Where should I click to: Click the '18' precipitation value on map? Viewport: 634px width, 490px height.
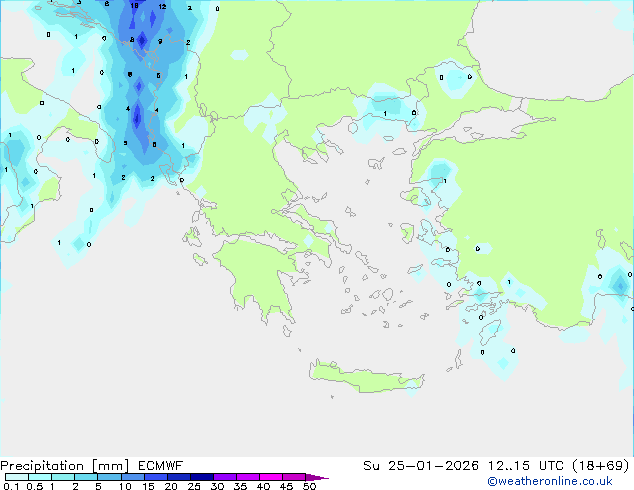pyautogui.click(x=135, y=6)
